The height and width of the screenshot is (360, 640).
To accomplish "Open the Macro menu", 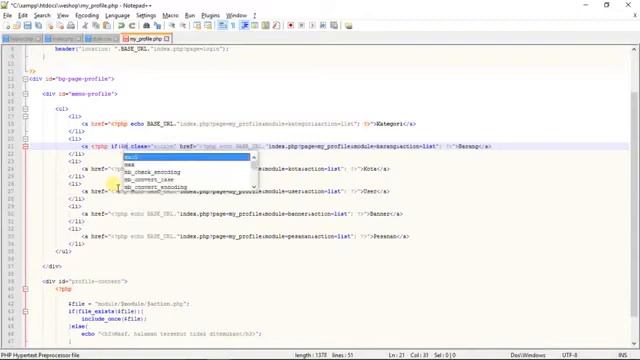I will [170, 16].
